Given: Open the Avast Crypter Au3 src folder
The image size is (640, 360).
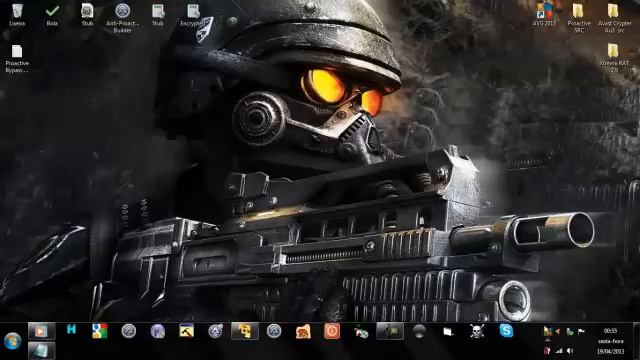Looking at the screenshot, I should tap(614, 18).
